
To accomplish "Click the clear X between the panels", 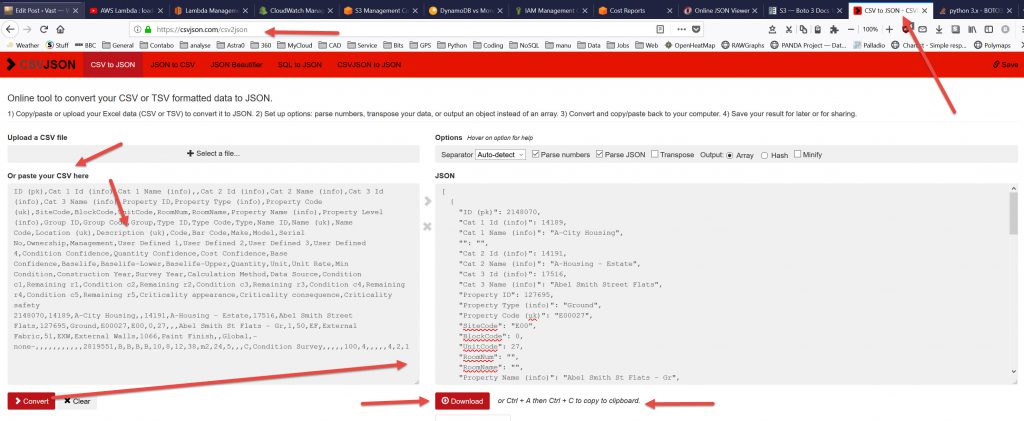I will (x=427, y=227).
